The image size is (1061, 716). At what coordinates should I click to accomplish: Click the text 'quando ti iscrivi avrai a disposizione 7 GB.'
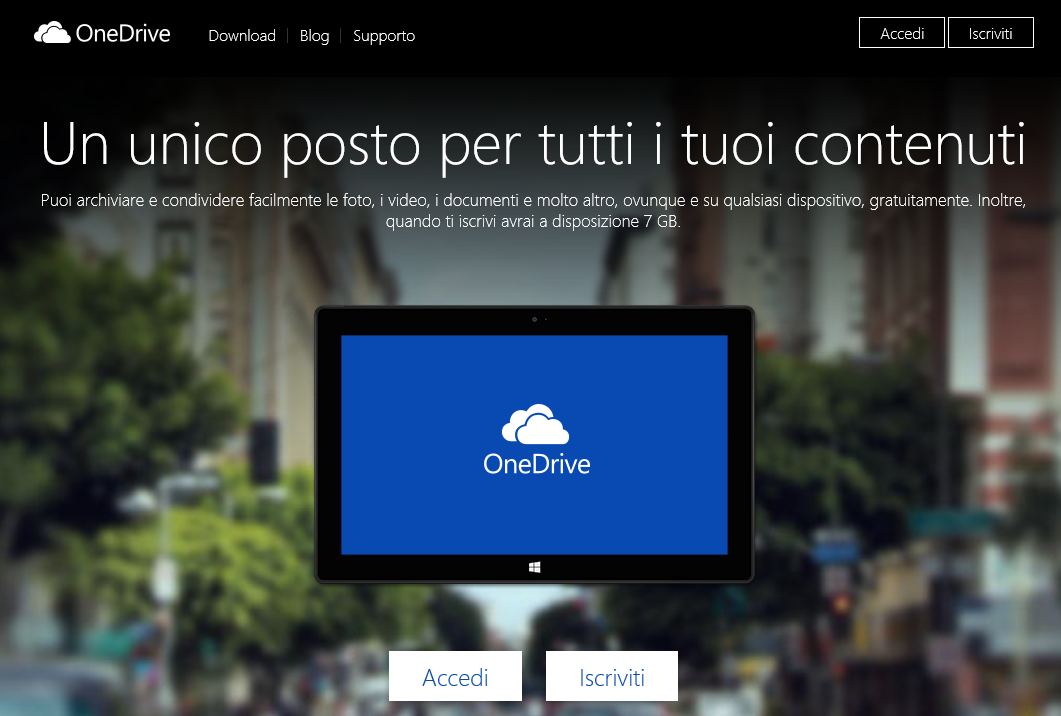pyautogui.click(x=533, y=221)
